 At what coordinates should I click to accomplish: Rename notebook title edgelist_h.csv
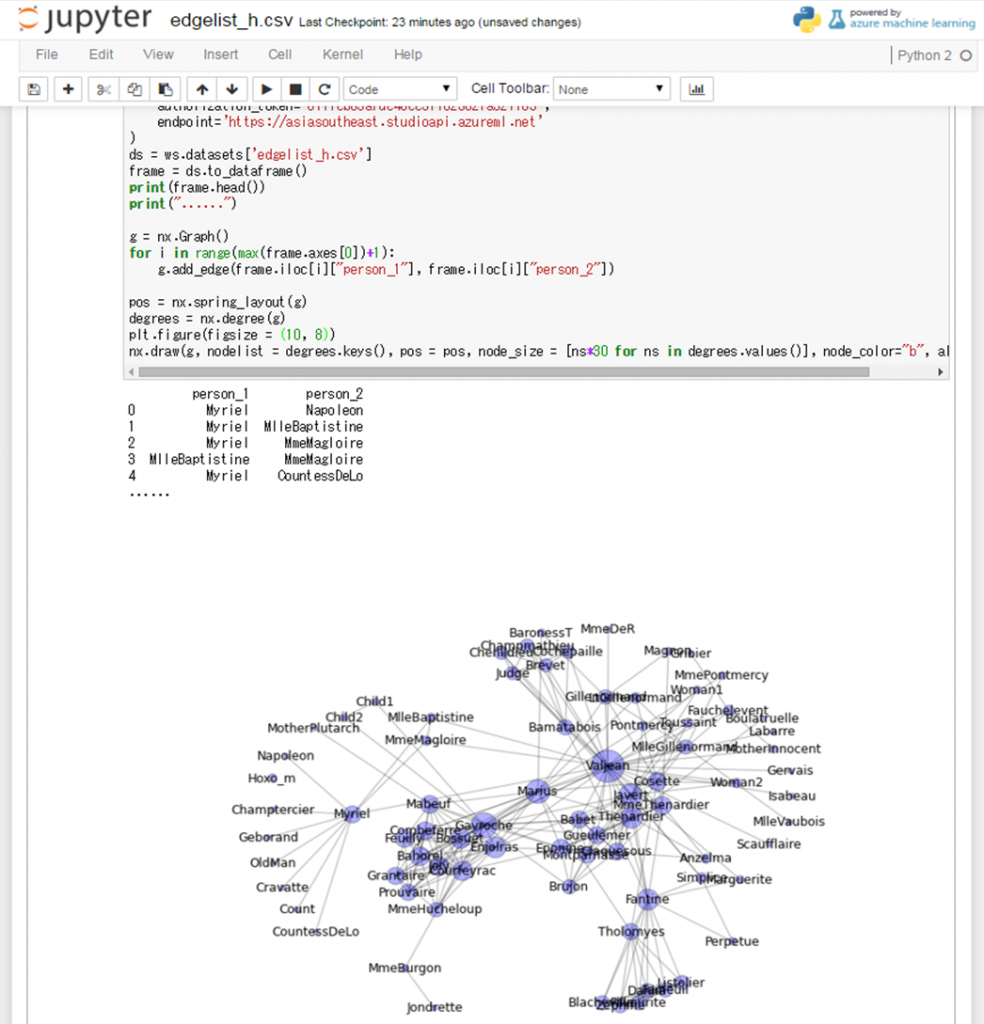coord(231,21)
